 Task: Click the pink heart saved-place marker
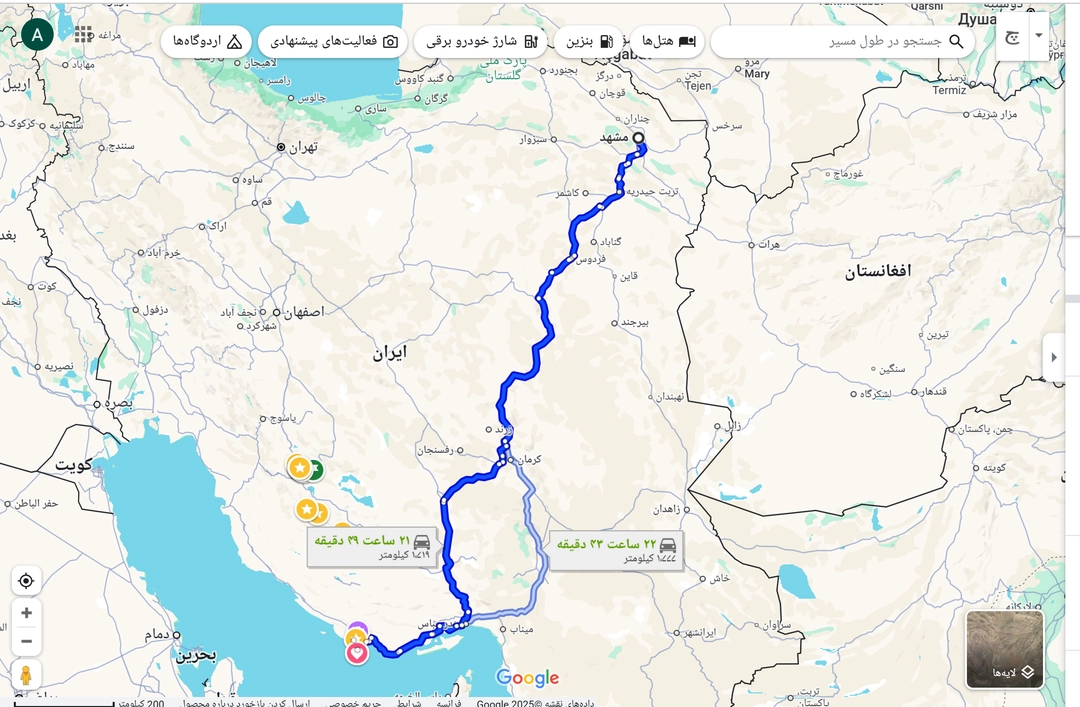click(x=357, y=652)
